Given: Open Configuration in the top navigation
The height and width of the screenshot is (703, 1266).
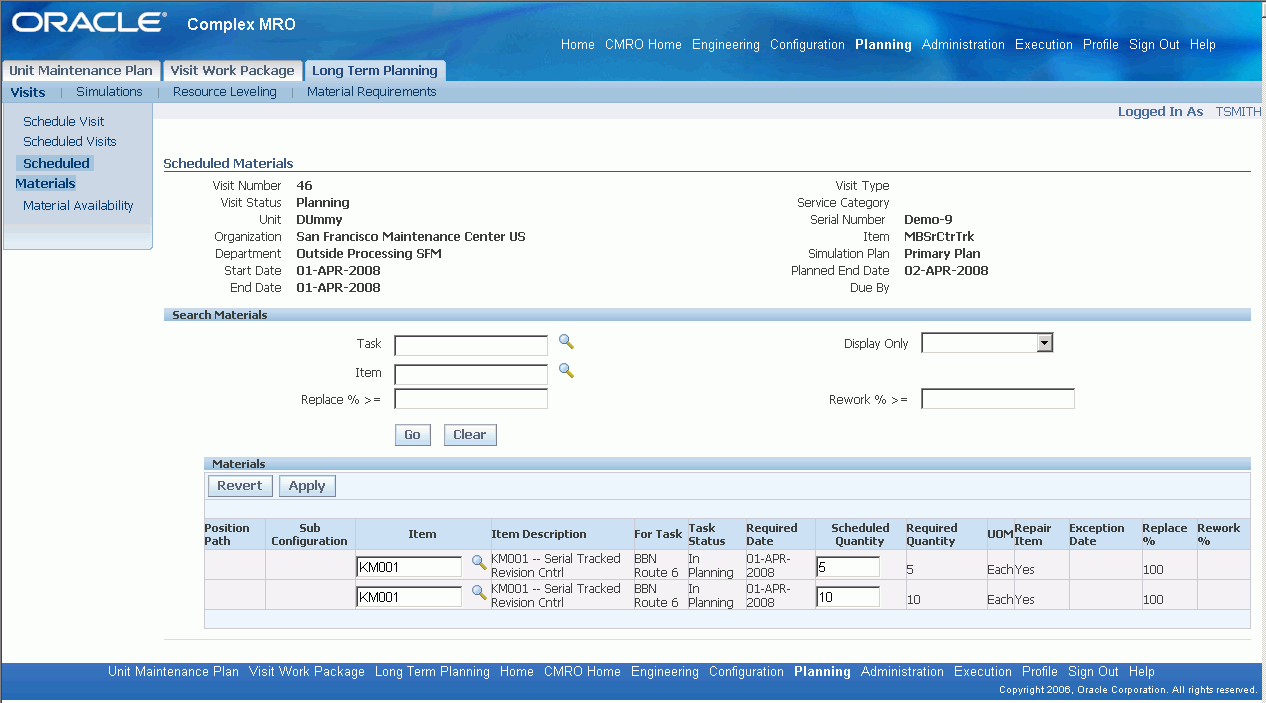Looking at the screenshot, I should (807, 45).
